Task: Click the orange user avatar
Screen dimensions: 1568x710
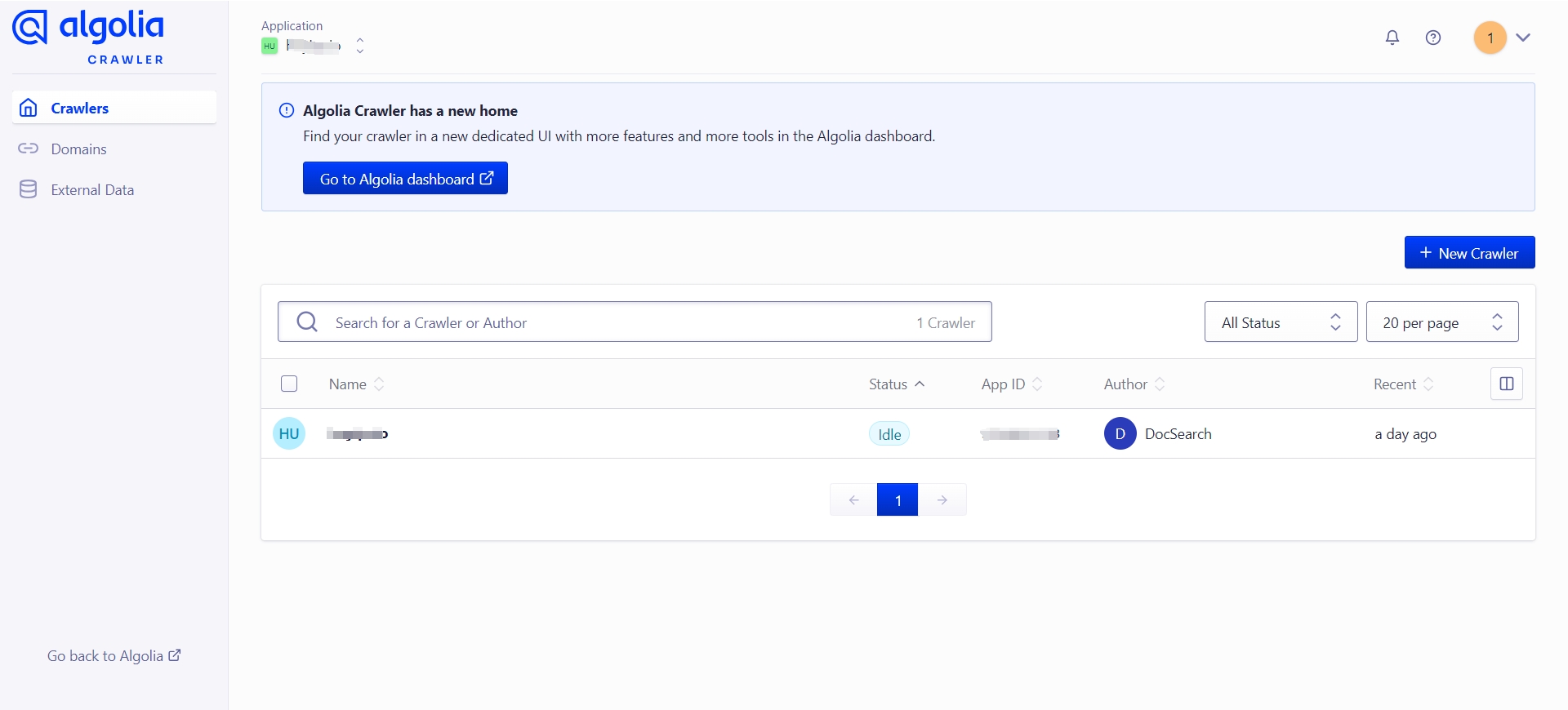Action: (x=1490, y=38)
